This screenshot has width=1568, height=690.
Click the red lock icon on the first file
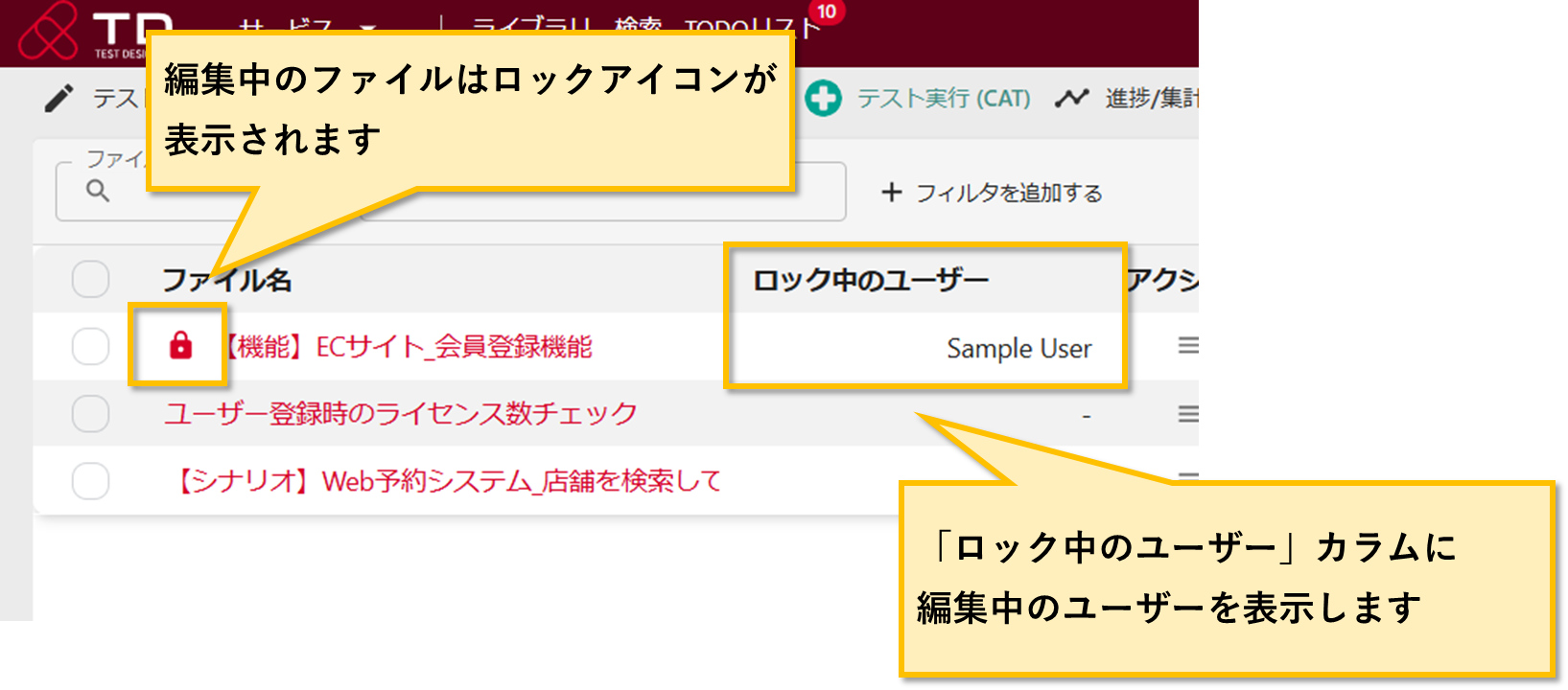pos(180,346)
